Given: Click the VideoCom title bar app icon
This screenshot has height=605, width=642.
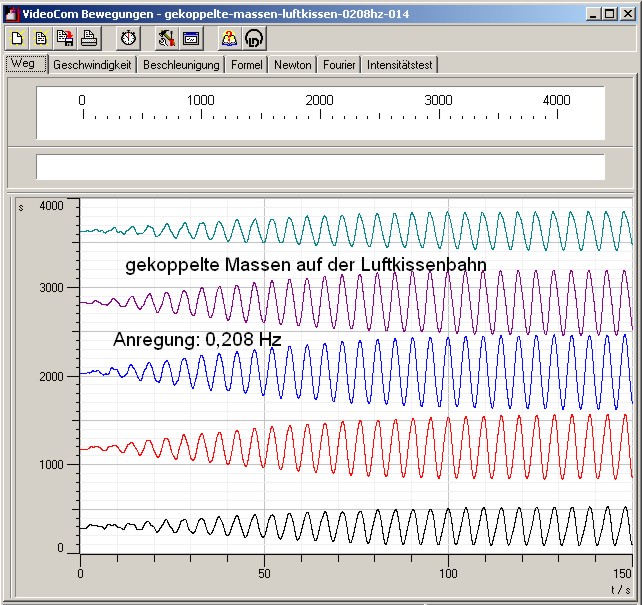Looking at the screenshot, I should tap(11, 14).
